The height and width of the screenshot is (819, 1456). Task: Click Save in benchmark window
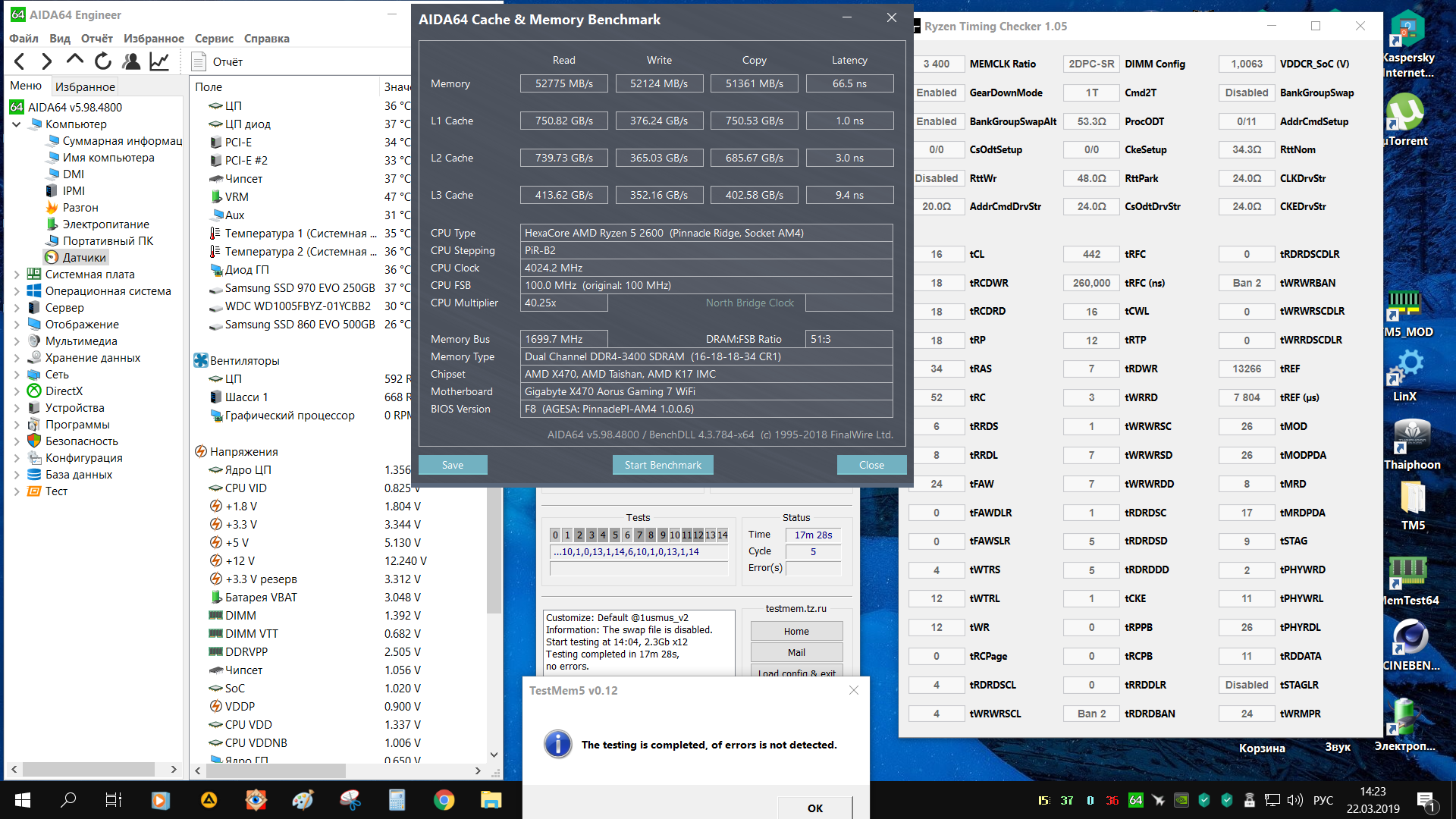[453, 465]
